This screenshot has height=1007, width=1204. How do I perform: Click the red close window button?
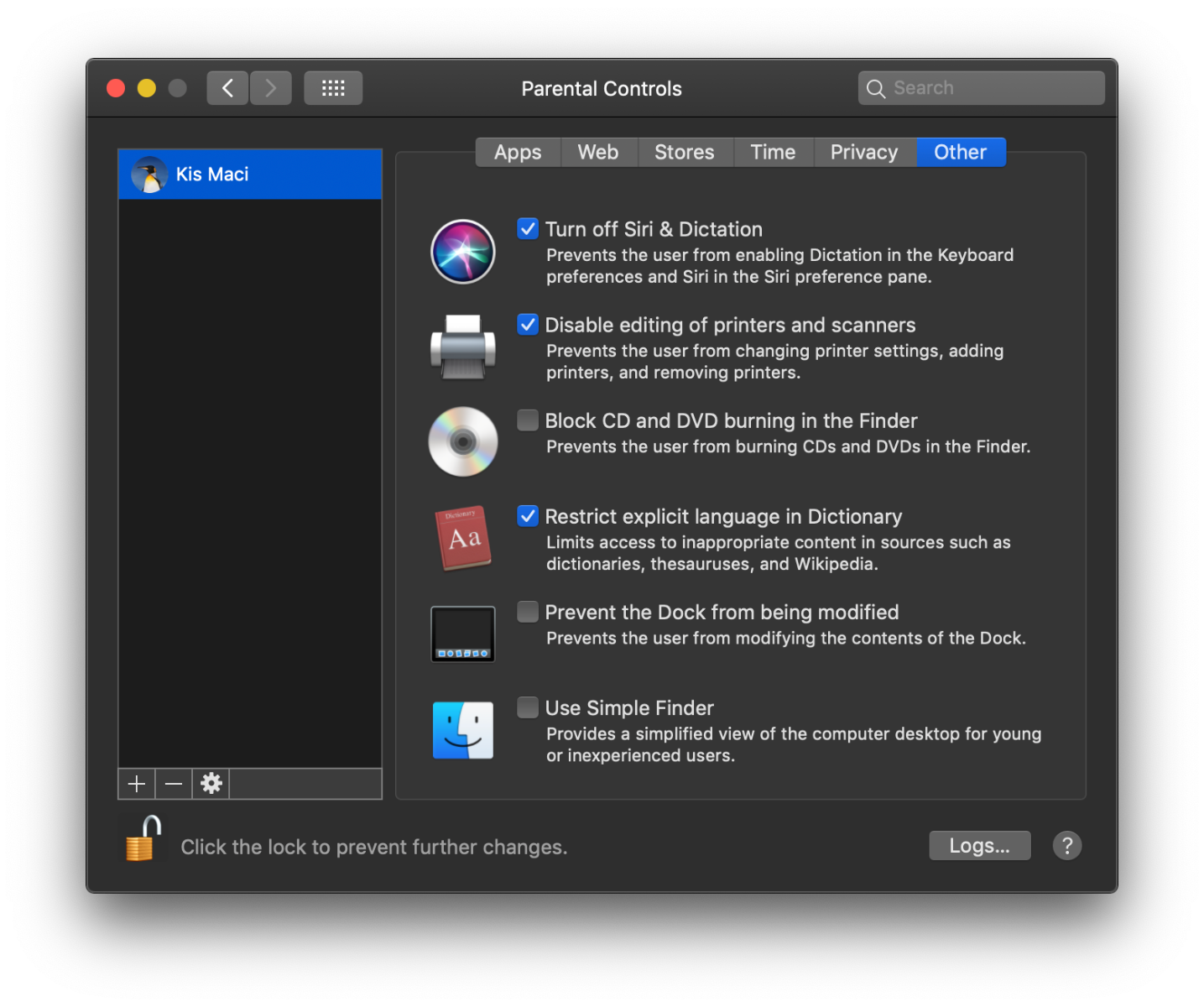(x=116, y=88)
